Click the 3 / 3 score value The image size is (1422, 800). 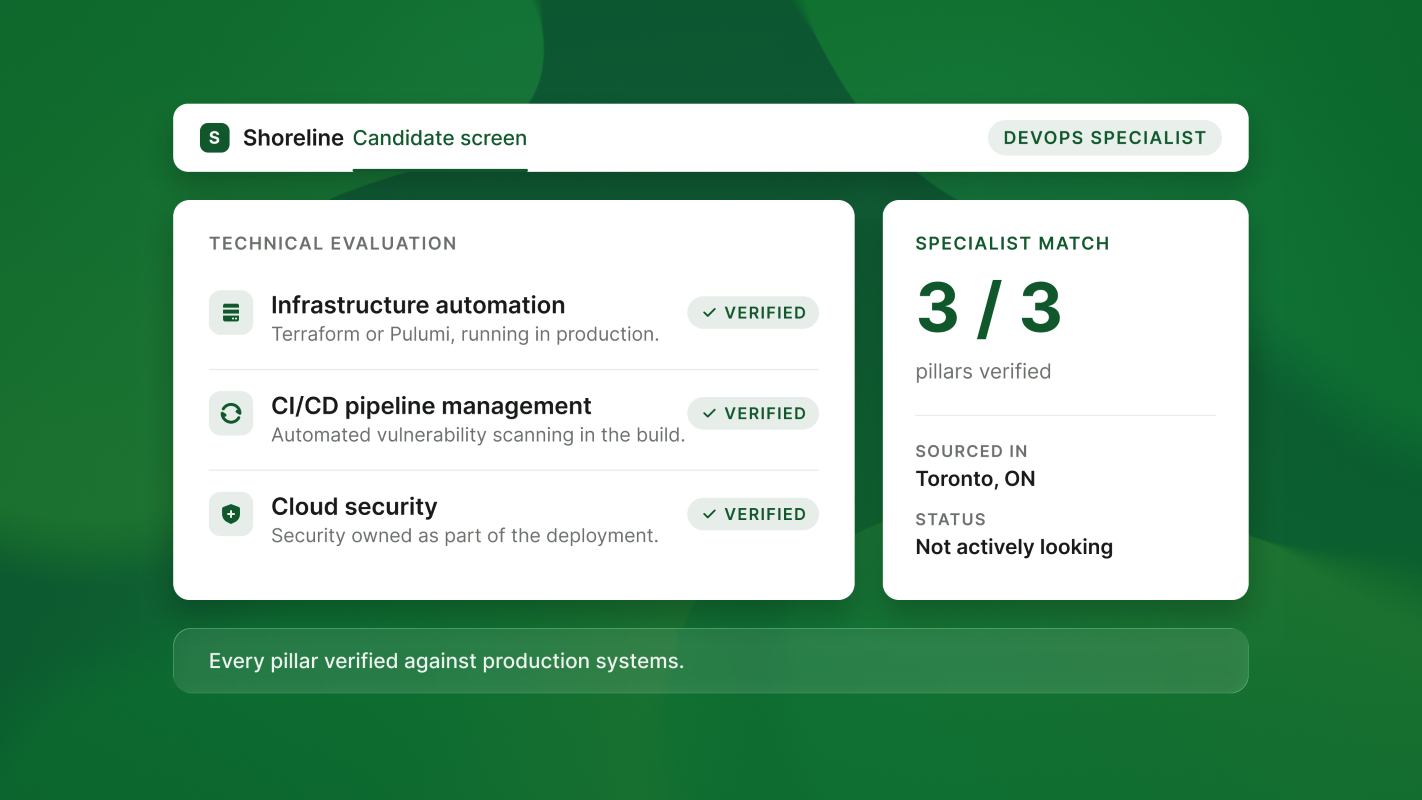point(989,308)
